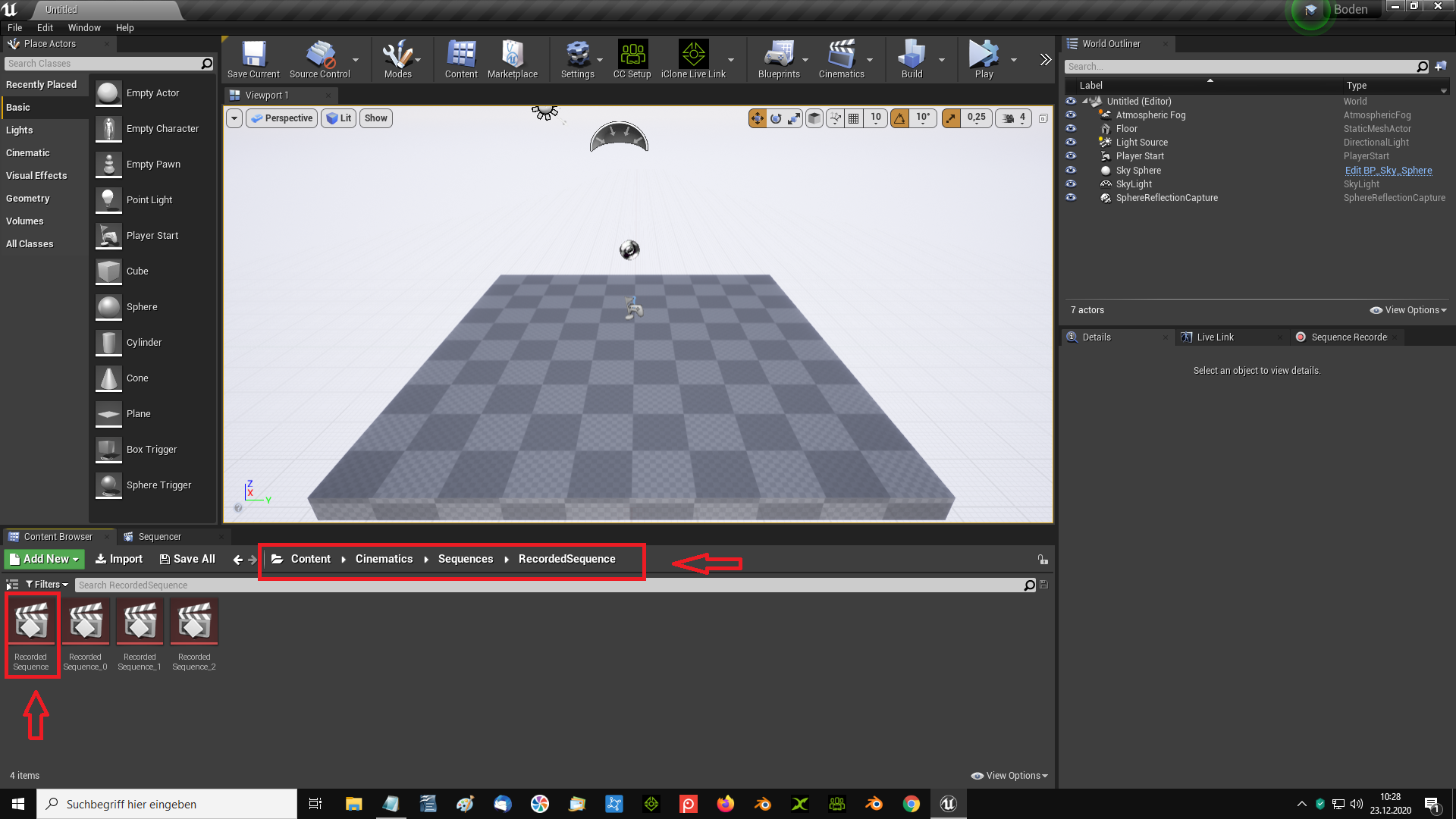Open Edit BP_Sky_Sphere link
The height and width of the screenshot is (819, 1456).
click(x=1389, y=171)
